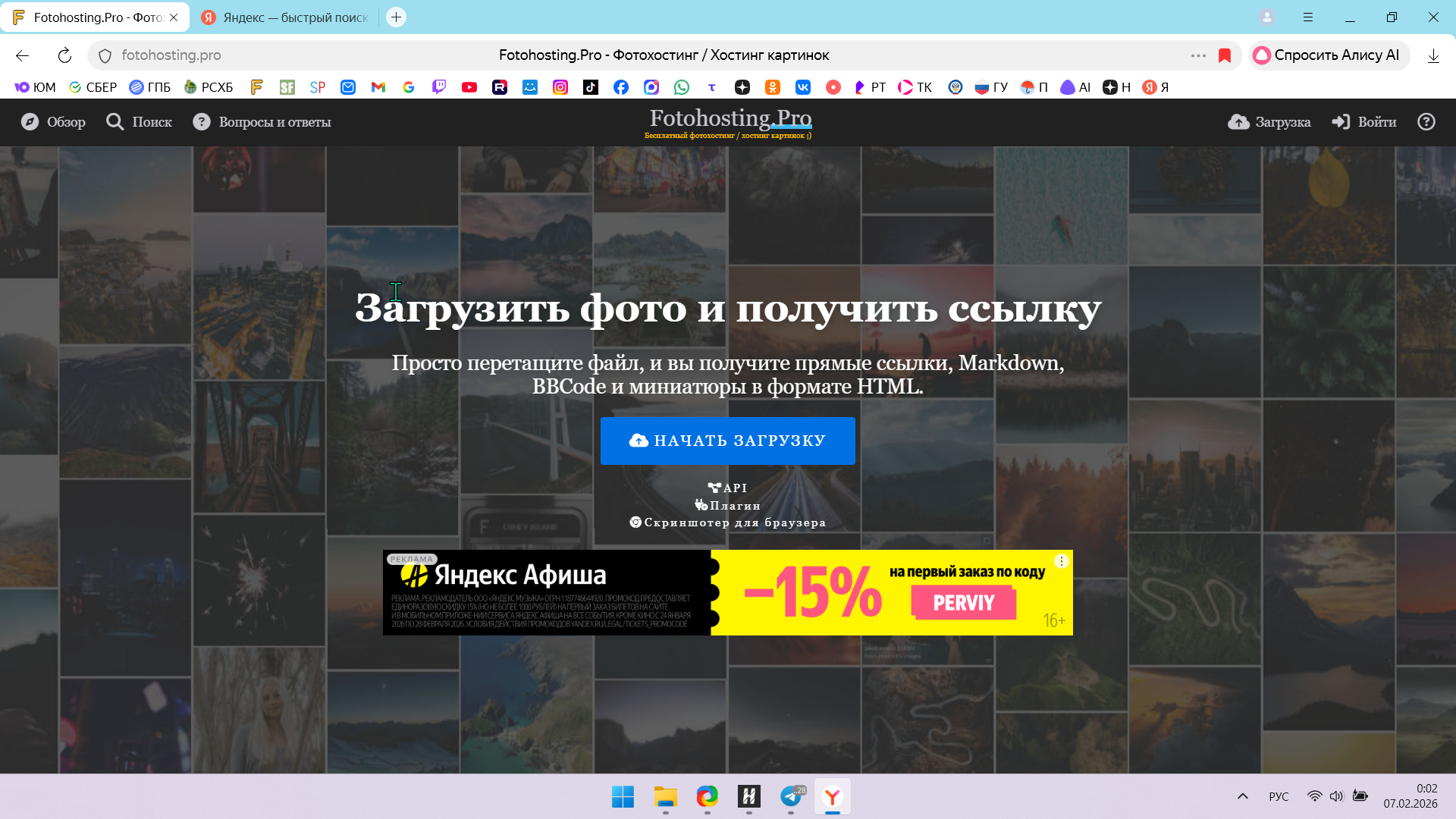The width and height of the screenshot is (1456, 819).
Task: Open the browser hamburger menu
Action: coord(1308,17)
